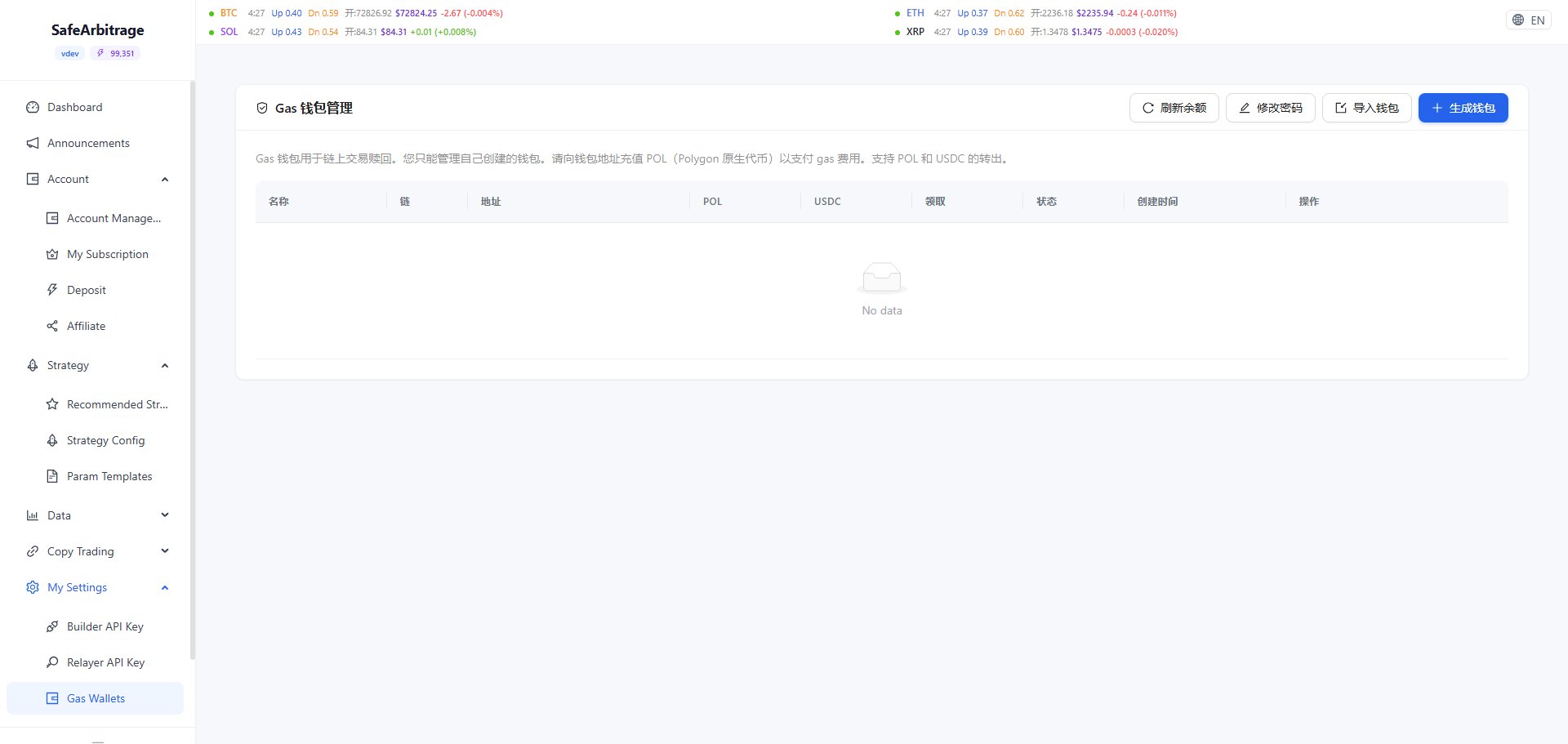Collapse the Account menu section
Viewport: 1568px width, 744px height.
(165, 179)
